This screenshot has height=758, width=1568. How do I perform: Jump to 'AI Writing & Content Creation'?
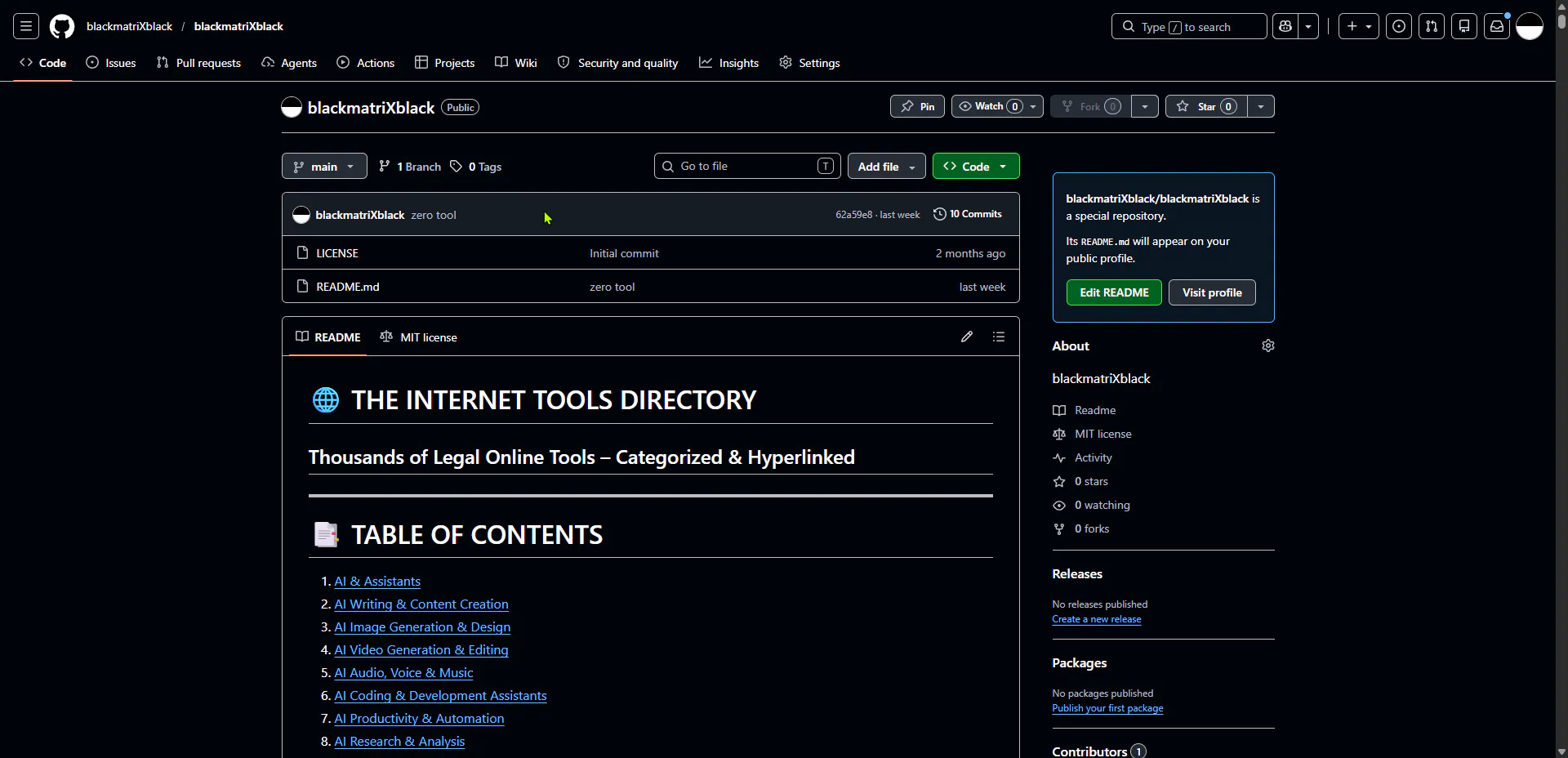(x=421, y=604)
